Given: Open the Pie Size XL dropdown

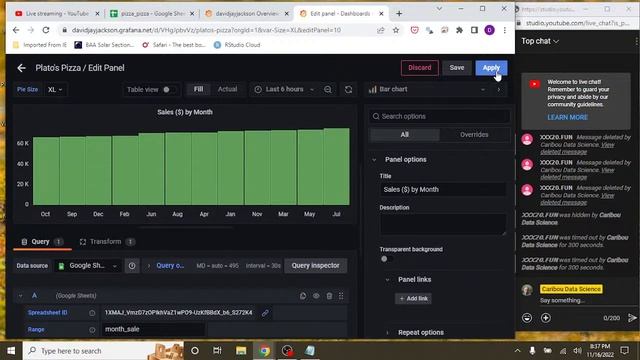Looking at the screenshot, I should click(x=55, y=89).
